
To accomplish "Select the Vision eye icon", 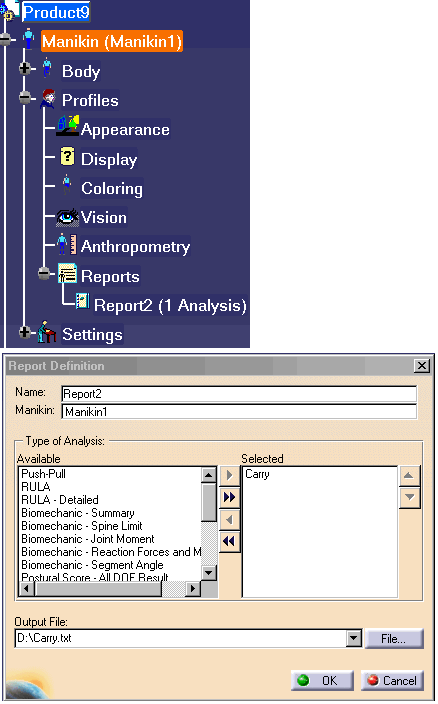I will click(67, 218).
